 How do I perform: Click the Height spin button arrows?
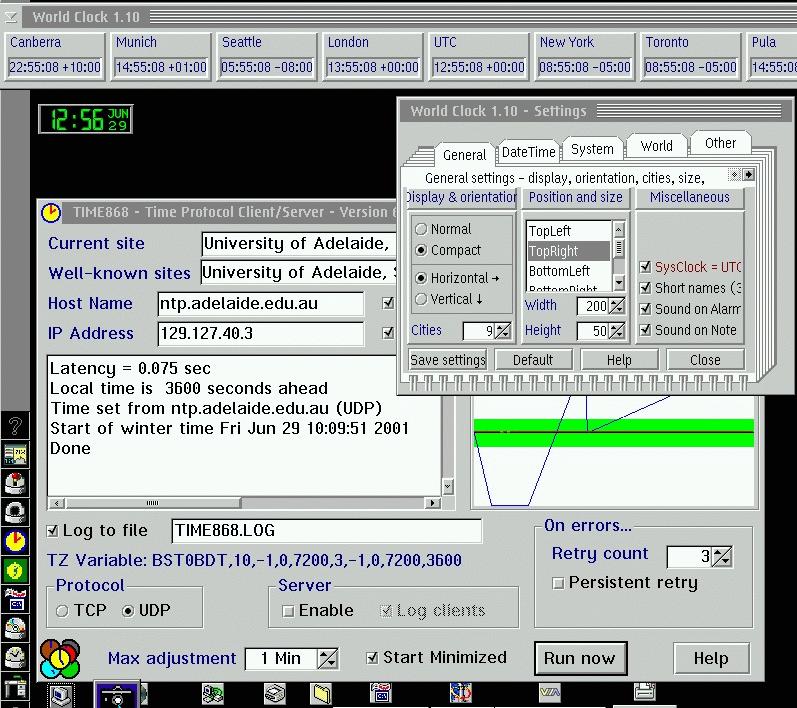coord(616,331)
